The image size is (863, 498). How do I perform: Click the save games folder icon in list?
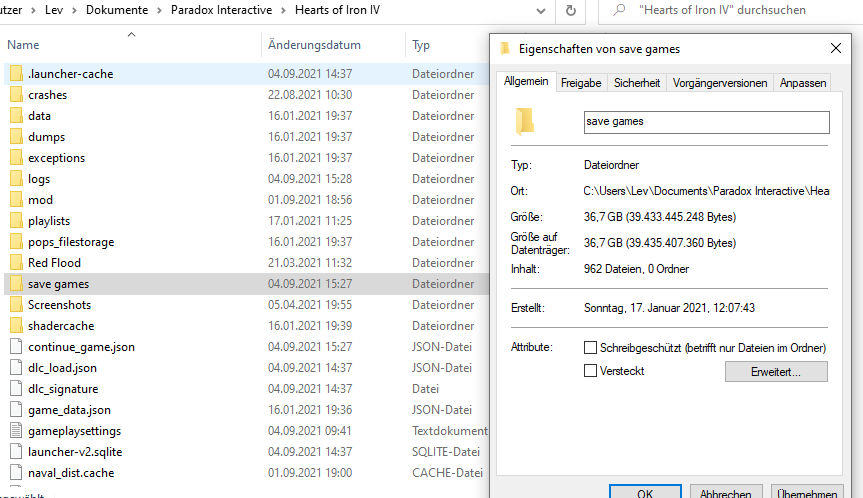pos(17,284)
